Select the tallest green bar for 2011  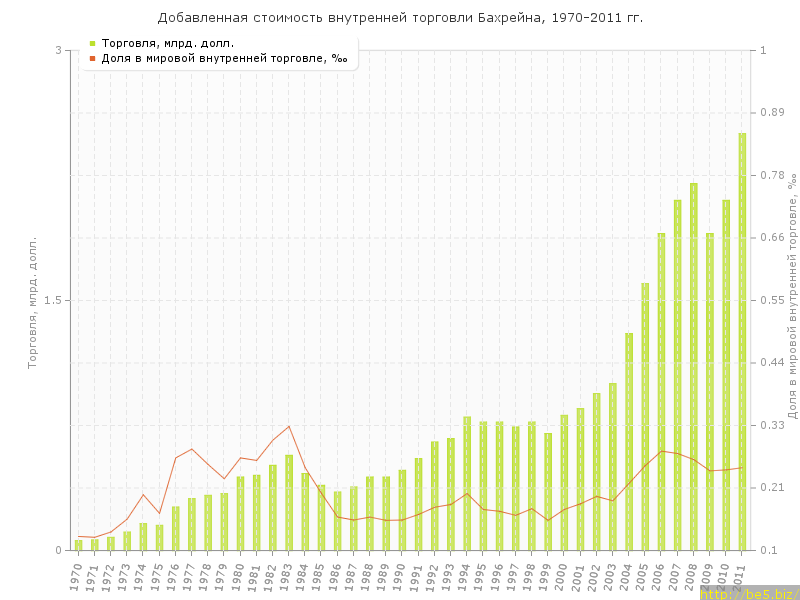742,340
